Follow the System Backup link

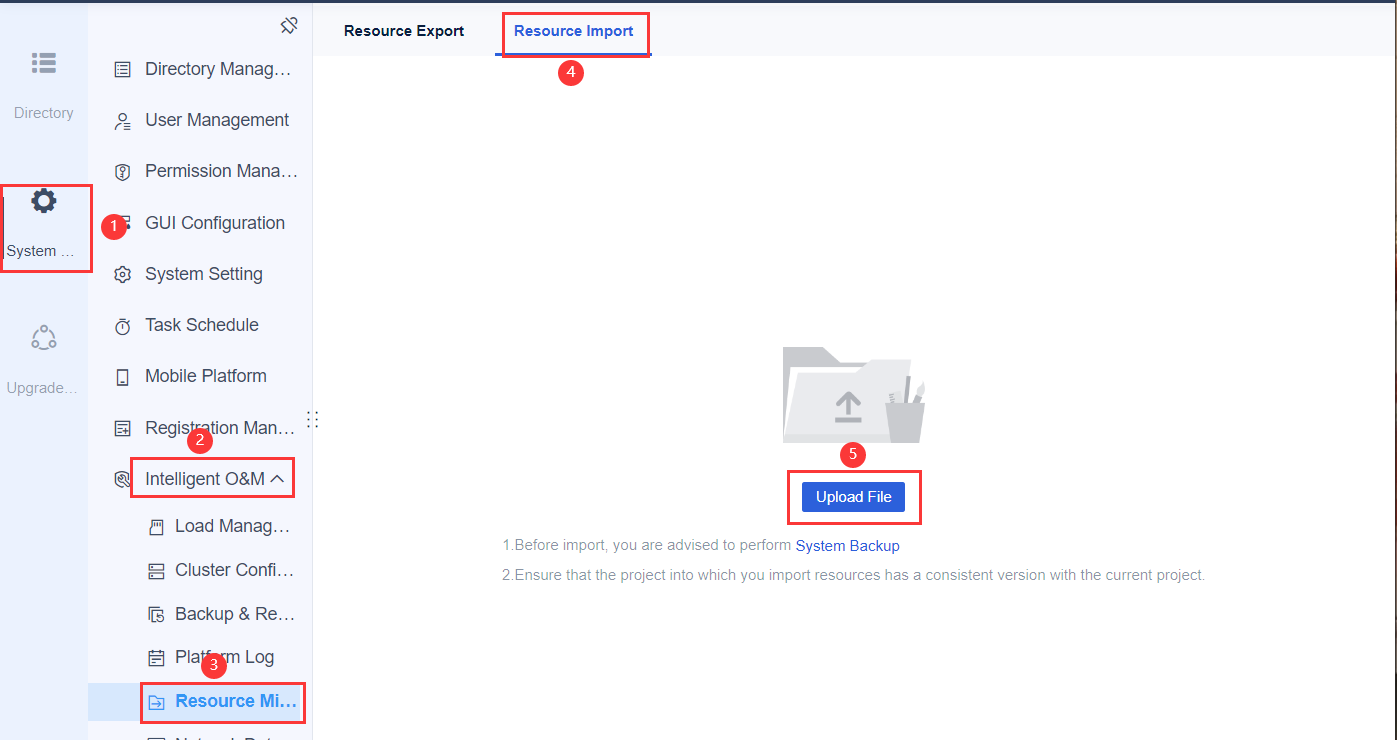[847, 546]
